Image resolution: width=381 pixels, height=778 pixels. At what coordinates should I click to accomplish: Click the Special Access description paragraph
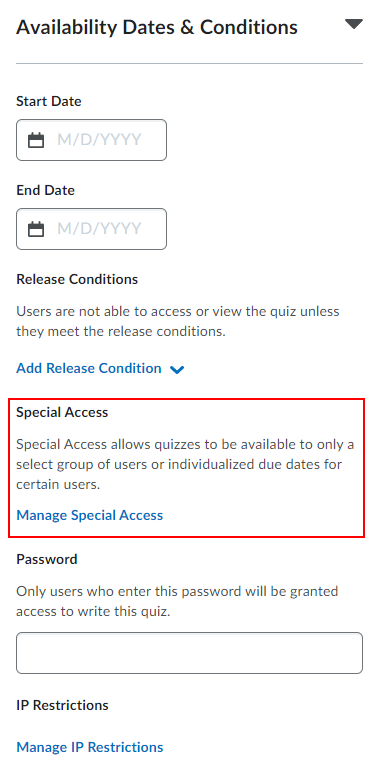[185, 464]
